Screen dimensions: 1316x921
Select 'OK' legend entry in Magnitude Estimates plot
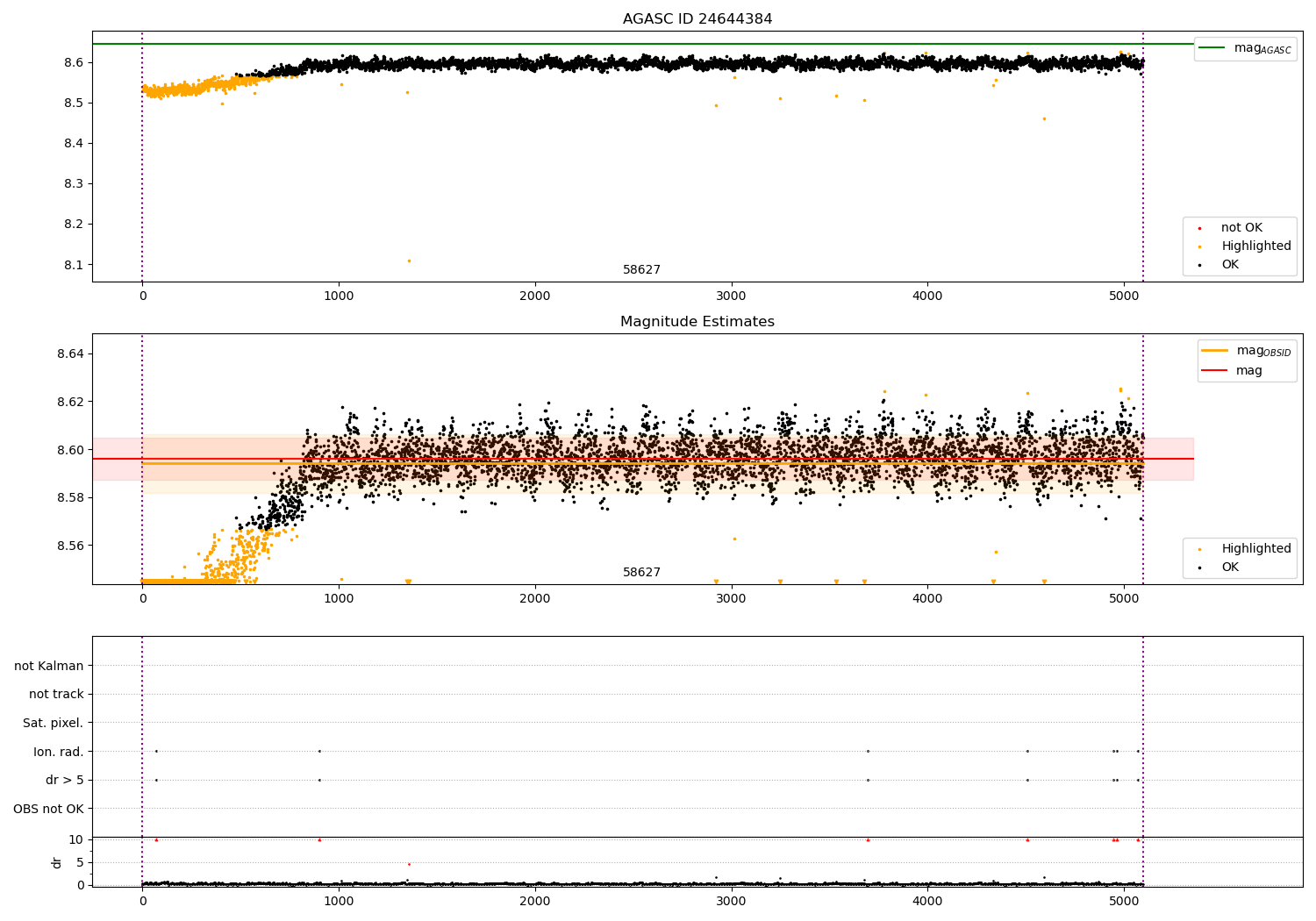click(1230, 568)
